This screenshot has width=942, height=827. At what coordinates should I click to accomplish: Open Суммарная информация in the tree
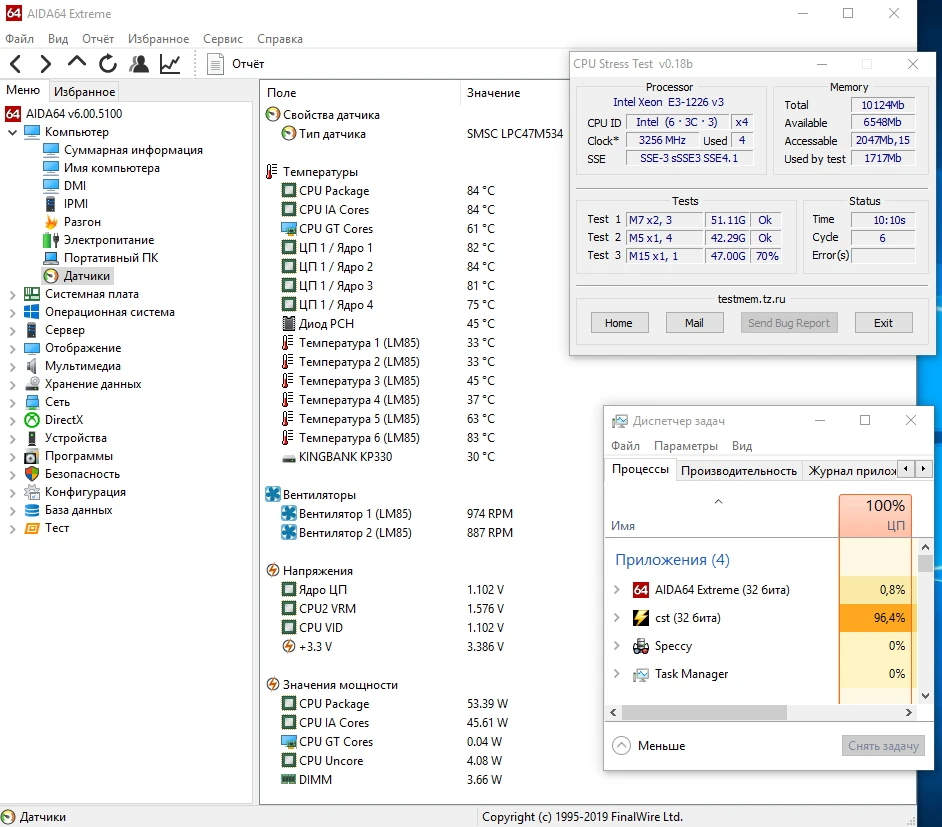click(x=133, y=150)
